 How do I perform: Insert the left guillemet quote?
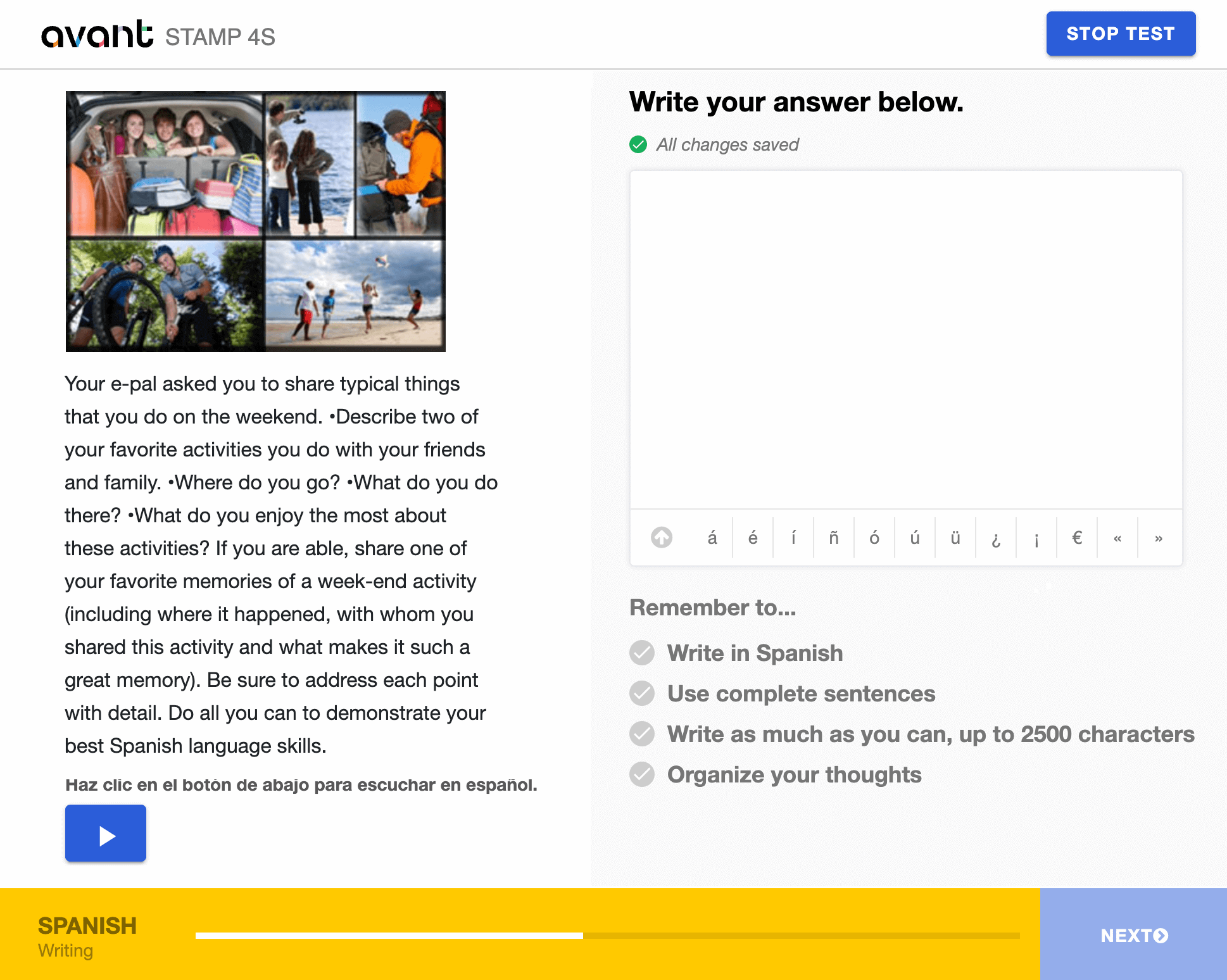[1117, 538]
